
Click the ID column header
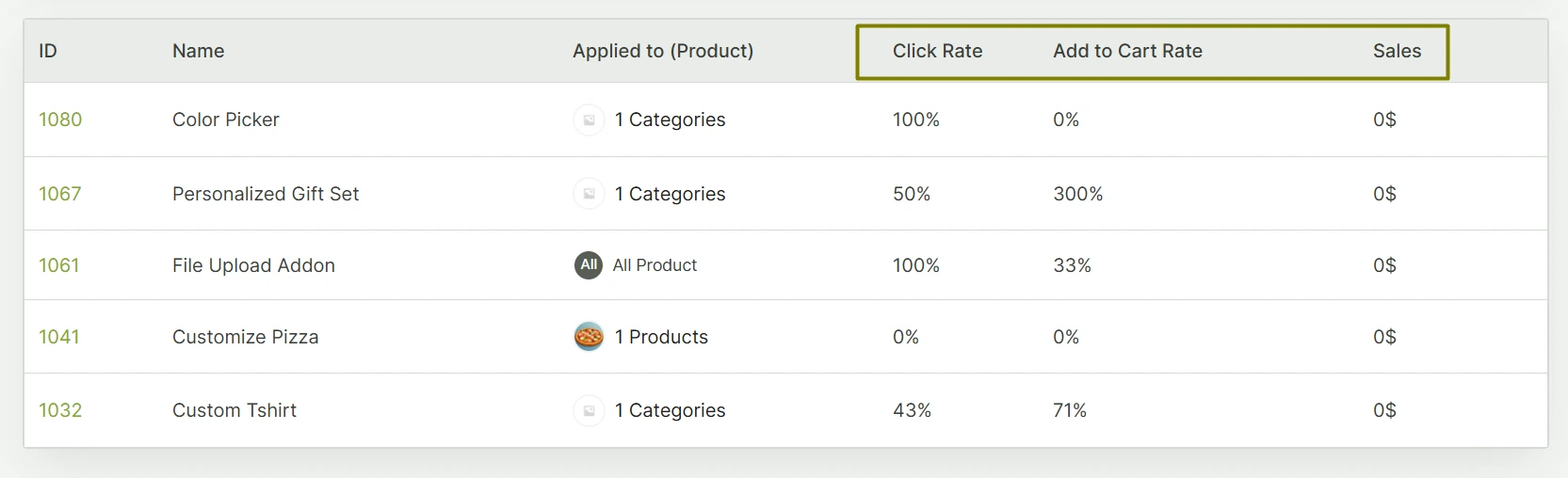48,51
